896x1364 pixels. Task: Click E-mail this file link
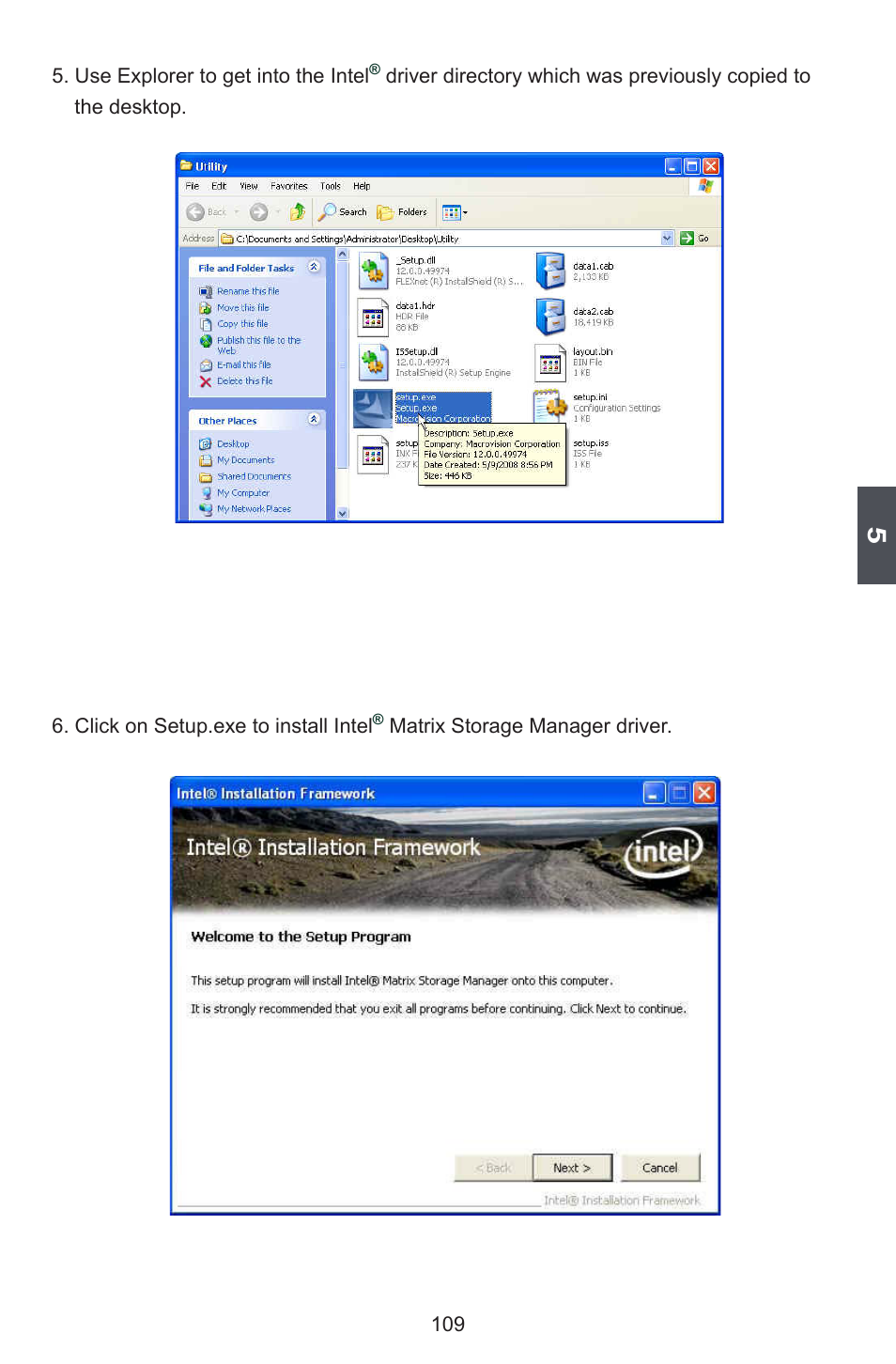244,365
